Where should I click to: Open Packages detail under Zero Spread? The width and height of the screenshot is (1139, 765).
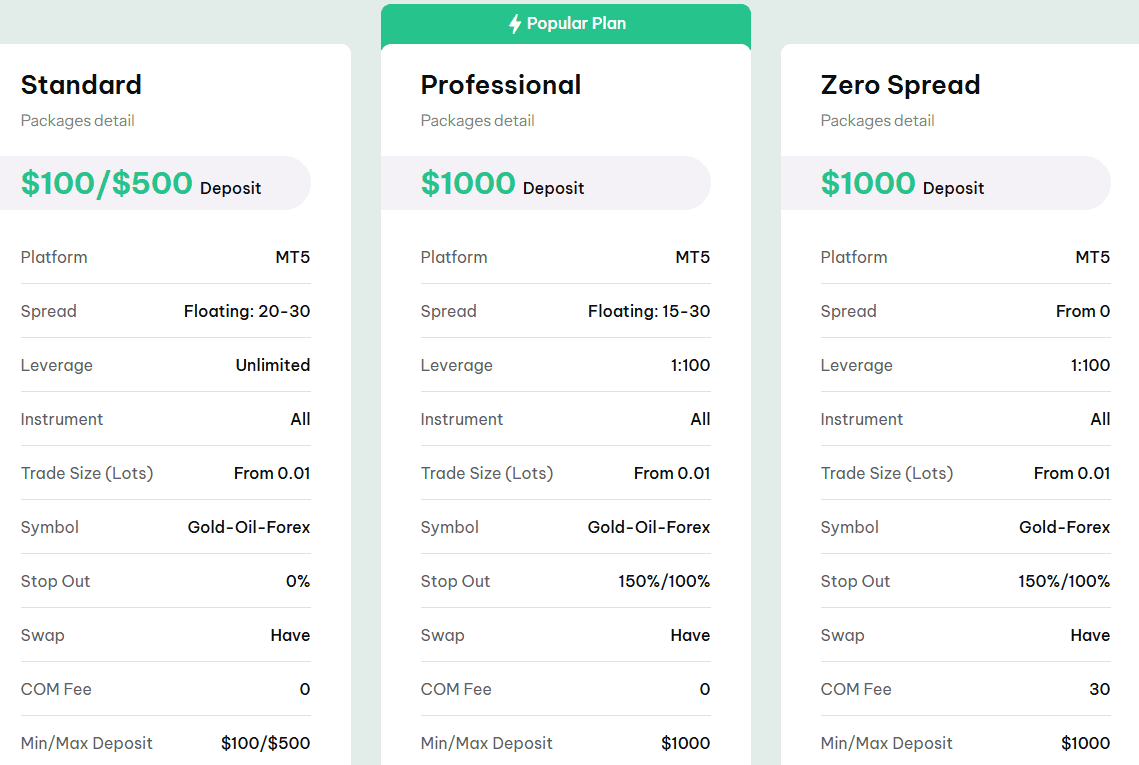tap(877, 121)
